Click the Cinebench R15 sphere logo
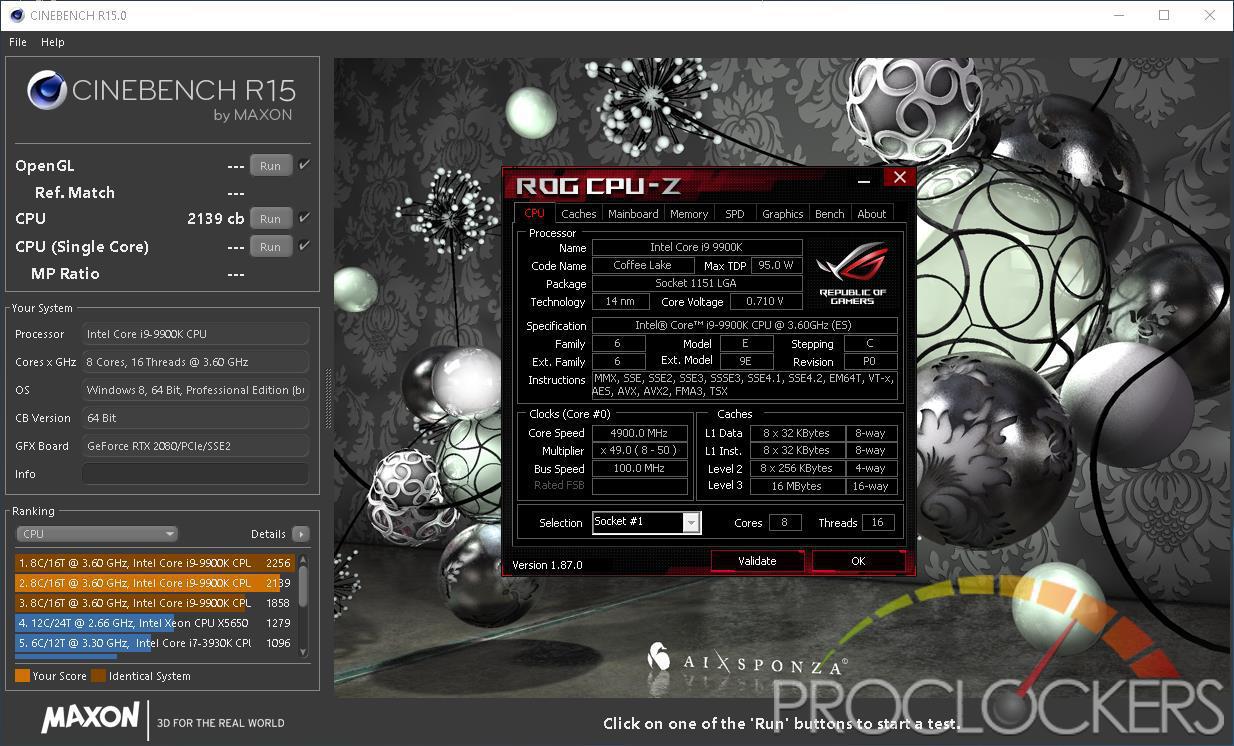Image resolution: width=1234 pixels, height=746 pixels. click(x=47, y=91)
